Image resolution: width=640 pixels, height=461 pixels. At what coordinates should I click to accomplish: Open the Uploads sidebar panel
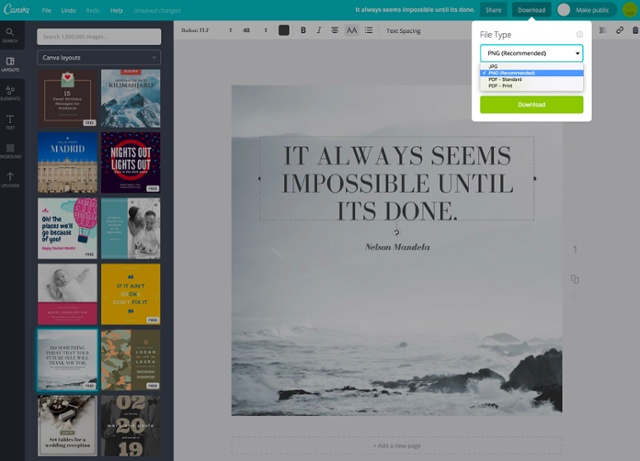tap(10, 180)
